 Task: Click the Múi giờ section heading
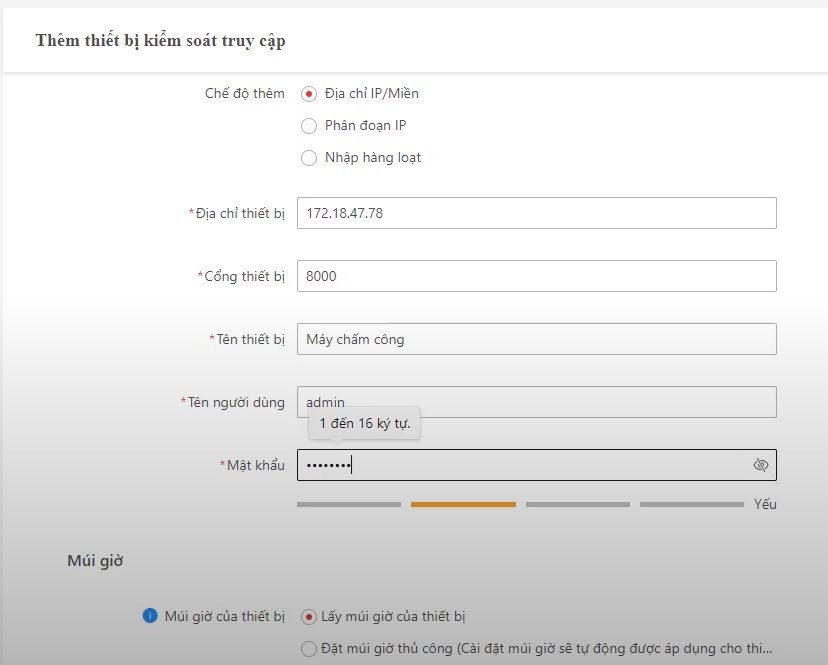[x=95, y=561]
